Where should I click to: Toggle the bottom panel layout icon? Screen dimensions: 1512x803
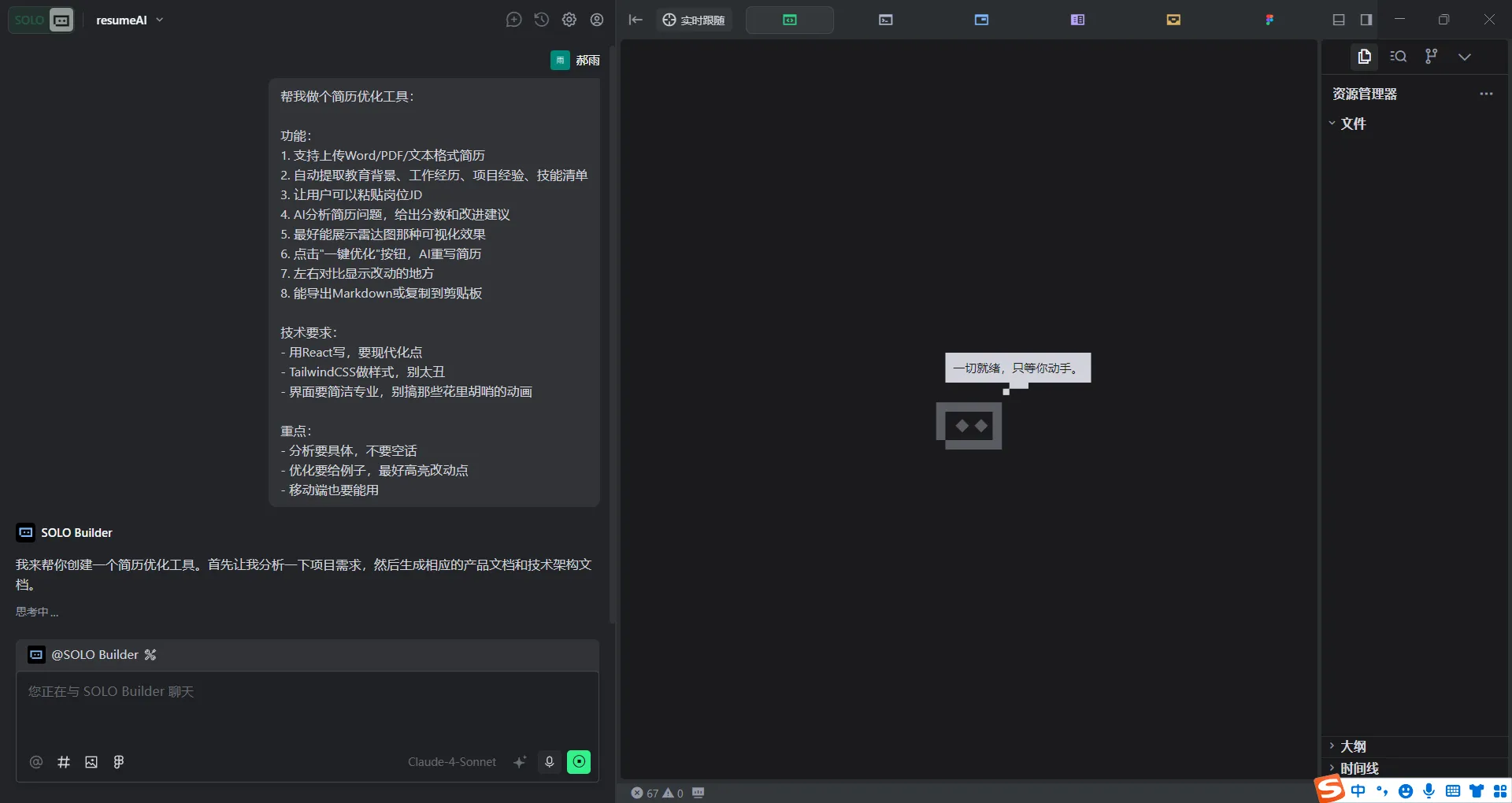(1338, 20)
